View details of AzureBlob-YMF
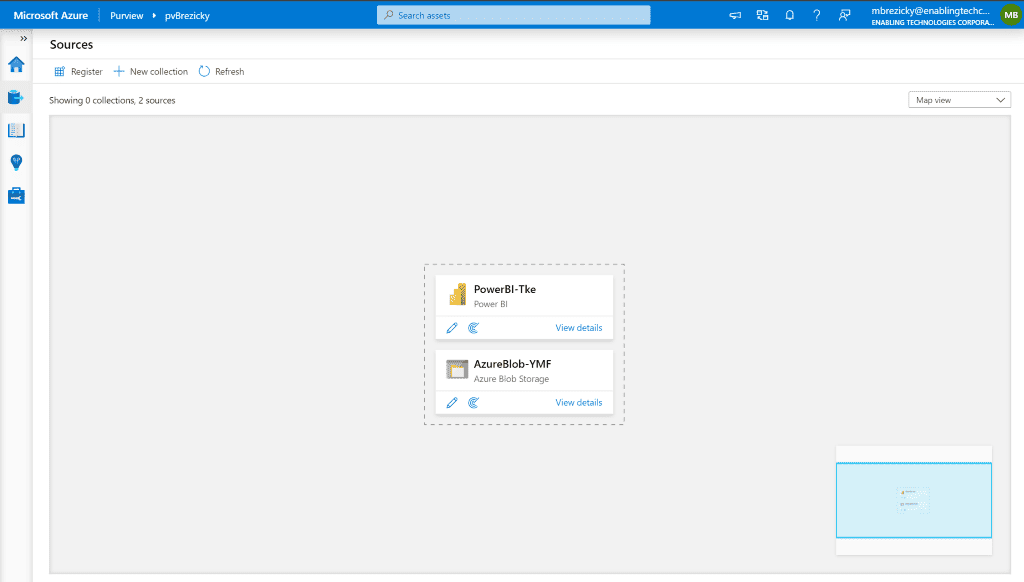The image size is (1024, 582). coord(579,402)
